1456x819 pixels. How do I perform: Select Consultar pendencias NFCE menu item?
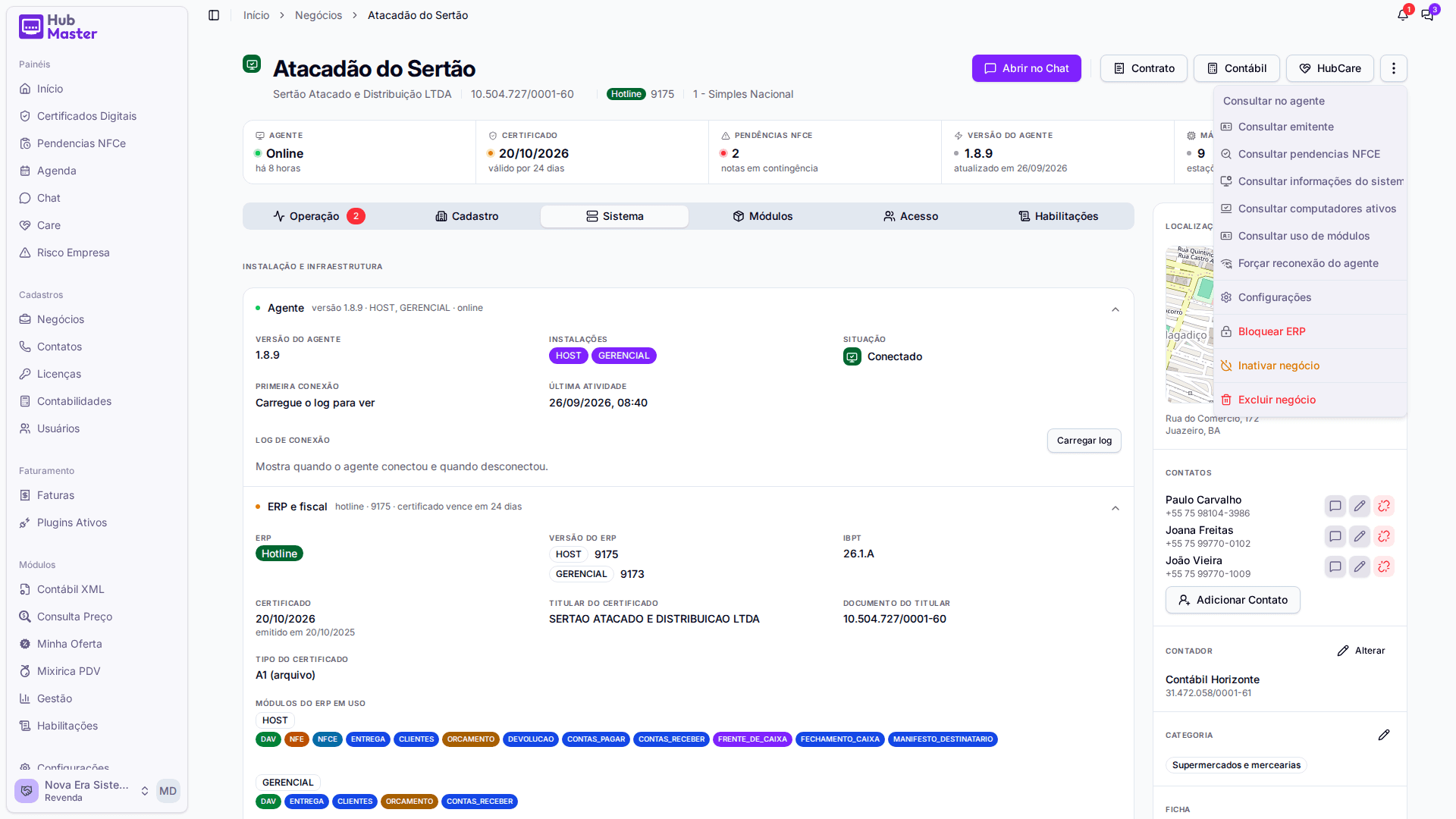coord(1310,154)
